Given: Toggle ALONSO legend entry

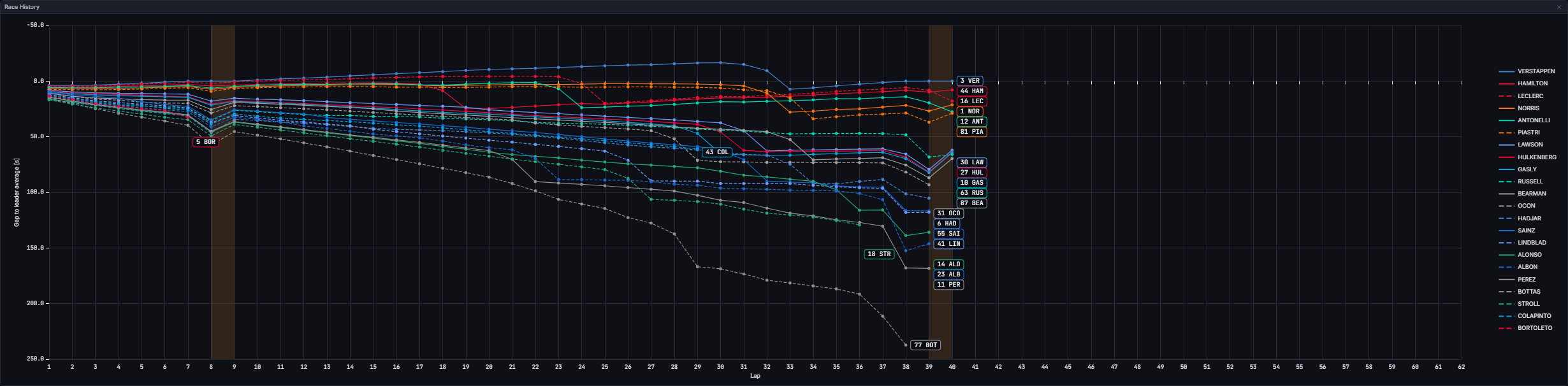Looking at the screenshot, I should [x=1520, y=255].
